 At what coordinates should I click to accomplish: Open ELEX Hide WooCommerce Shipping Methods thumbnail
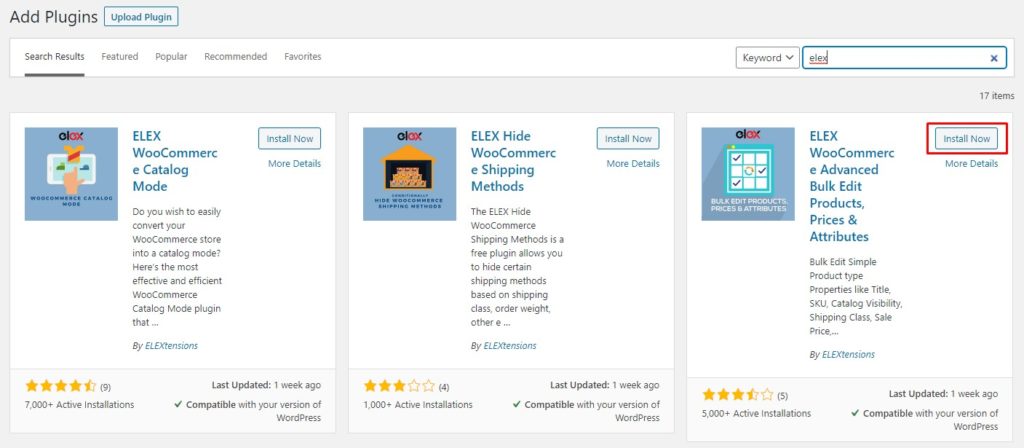409,174
